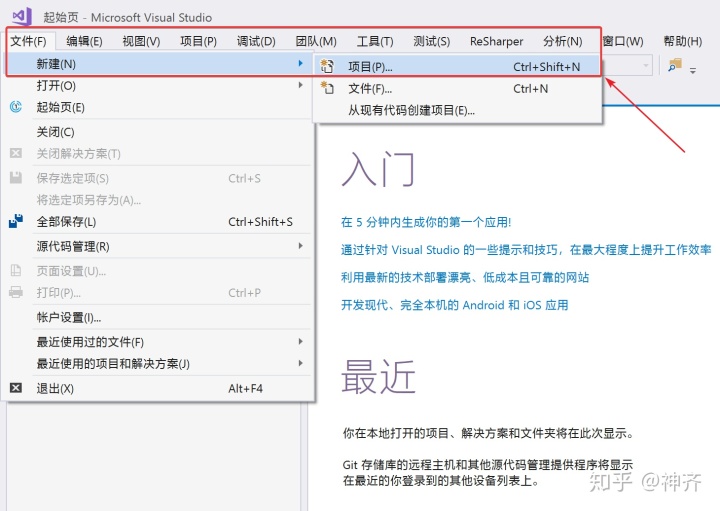Open link 利用最新的技术部署漂亮、低成本且可靠的网站
720x511 pixels.
[465, 277]
